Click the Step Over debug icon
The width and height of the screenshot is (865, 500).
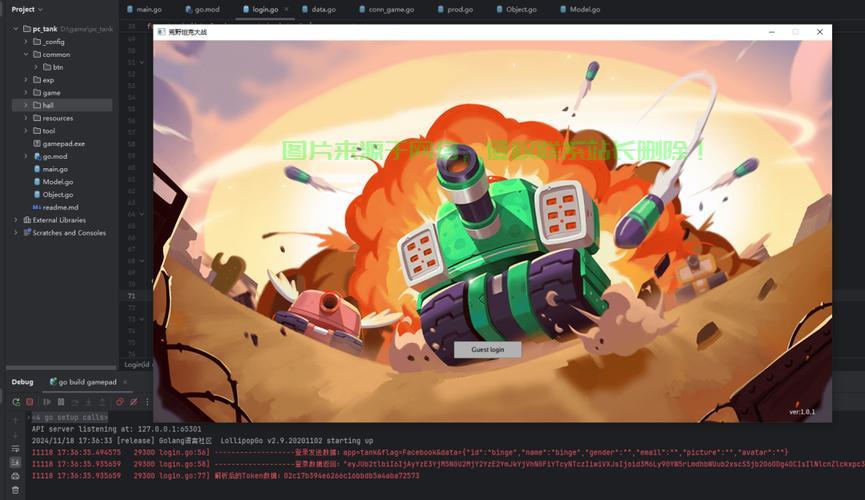pyautogui.click(x=75, y=402)
